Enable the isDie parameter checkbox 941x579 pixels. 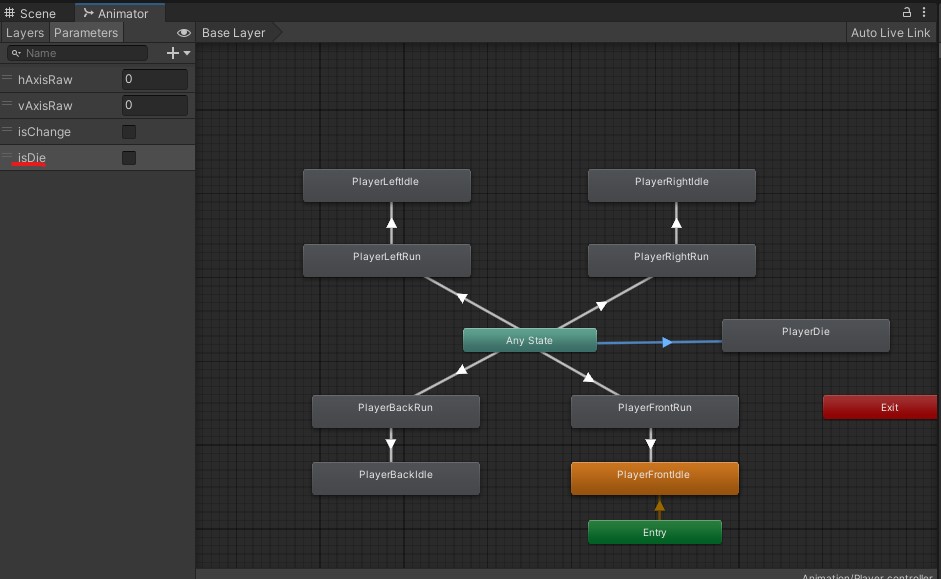[129, 157]
